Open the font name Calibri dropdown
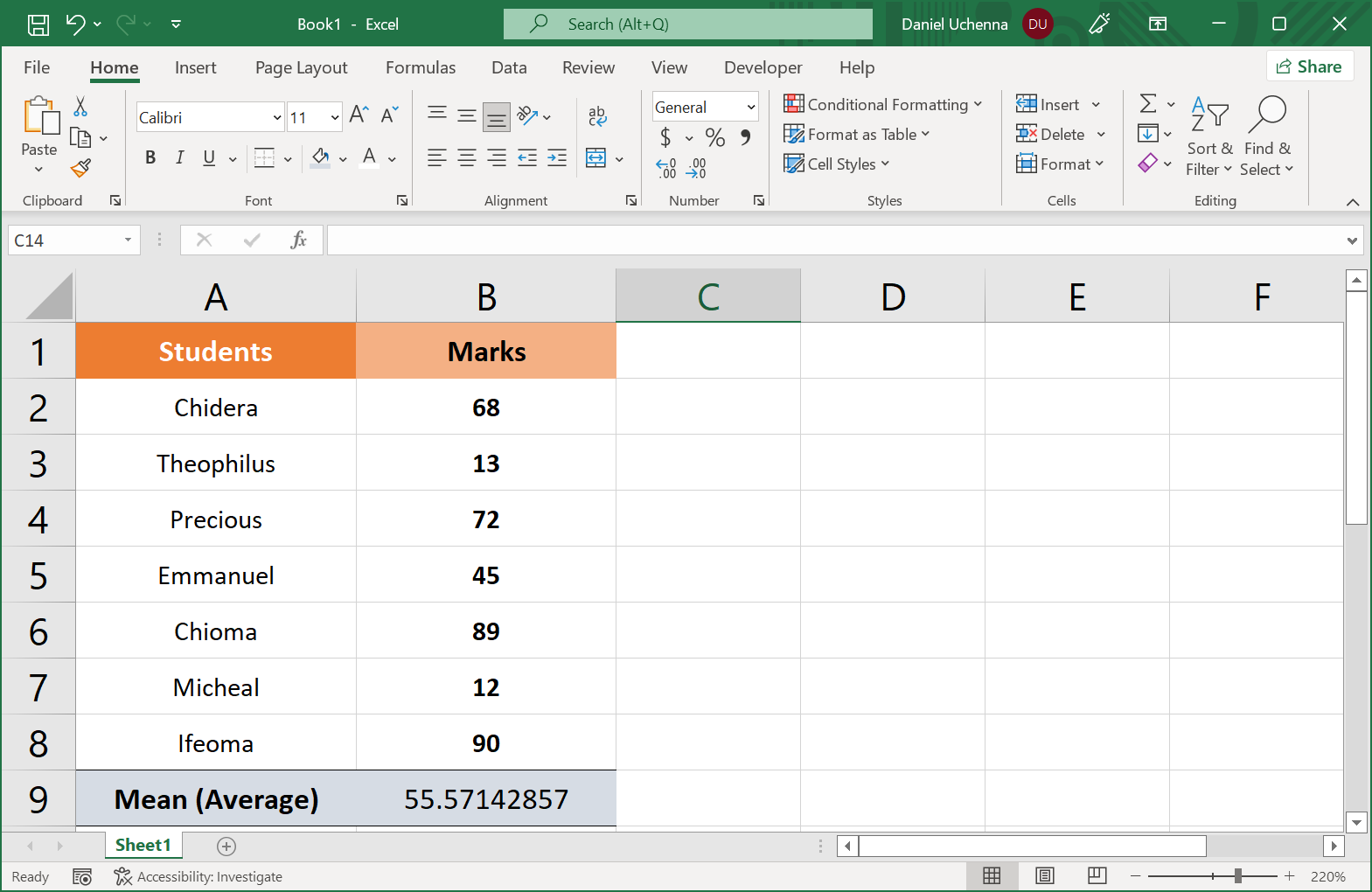This screenshot has height=892, width=1372. [x=277, y=117]
